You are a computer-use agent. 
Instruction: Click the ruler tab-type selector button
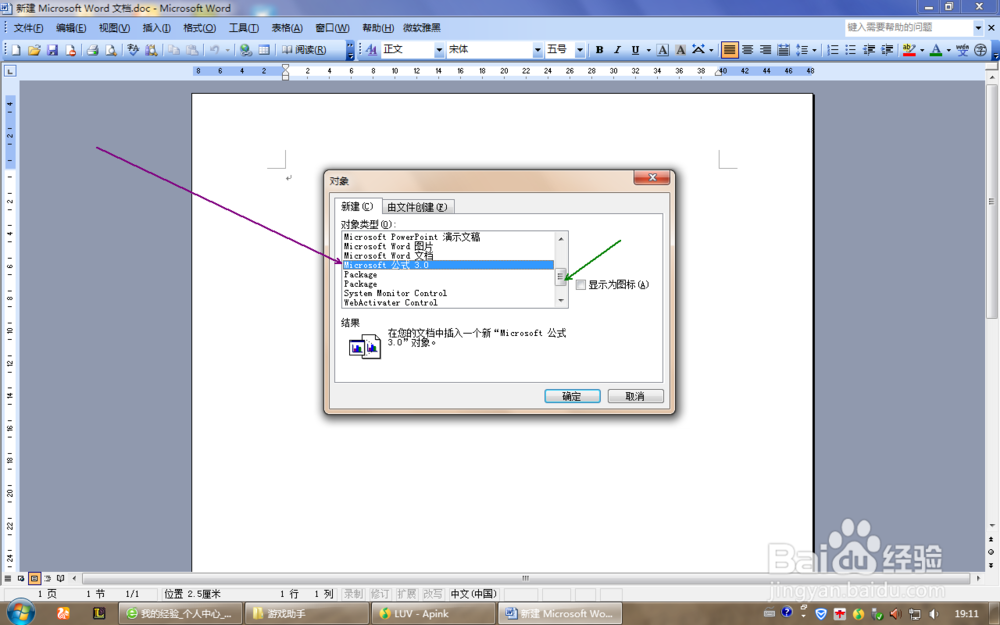(10, 71)
